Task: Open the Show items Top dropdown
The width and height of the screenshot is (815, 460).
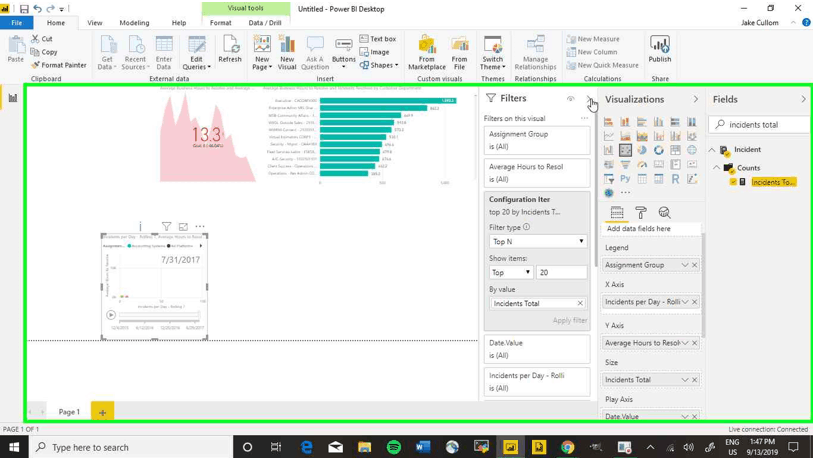Action: (511, 272)
